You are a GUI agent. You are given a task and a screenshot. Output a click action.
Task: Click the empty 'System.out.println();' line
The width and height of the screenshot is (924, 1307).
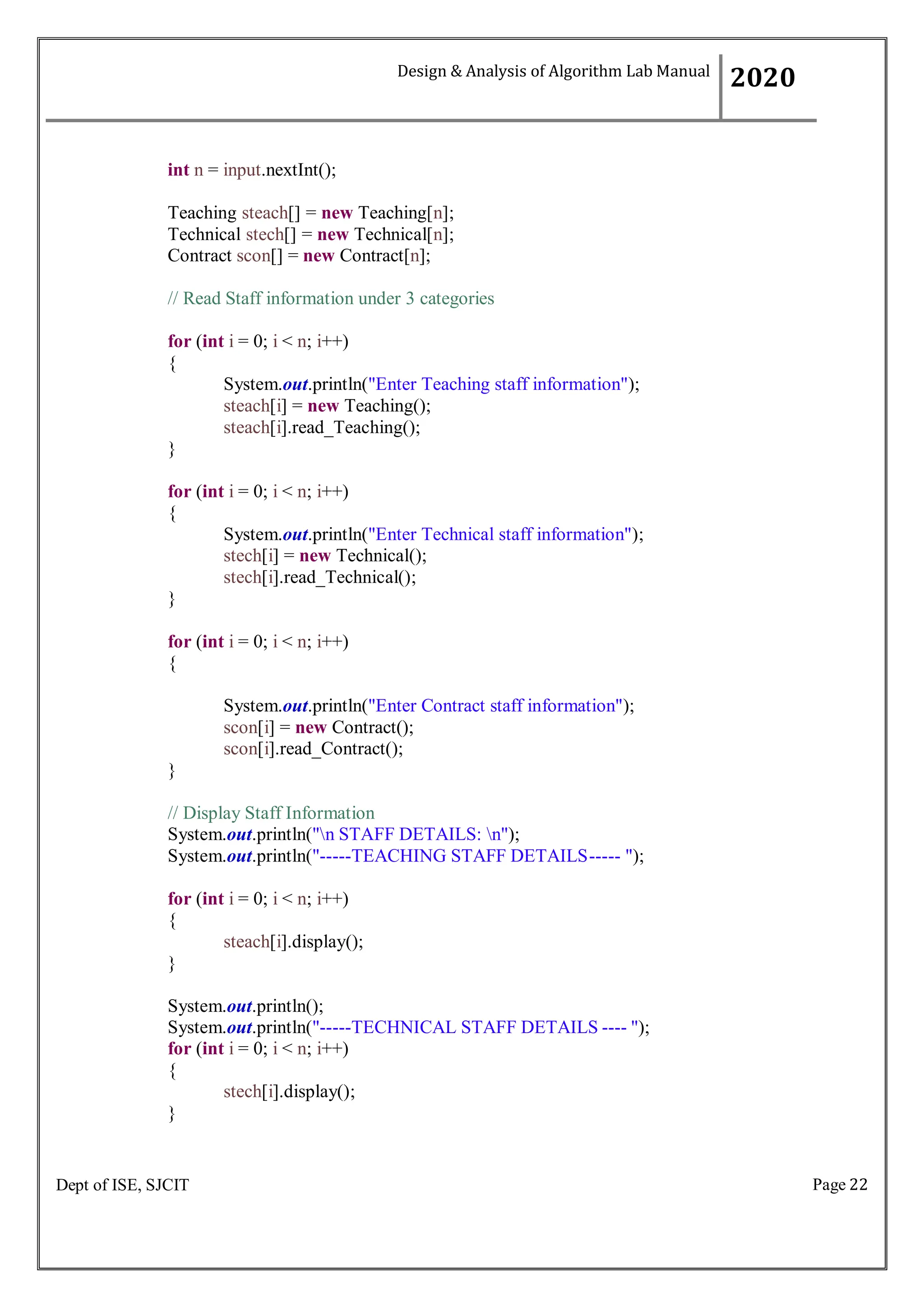246,1006
